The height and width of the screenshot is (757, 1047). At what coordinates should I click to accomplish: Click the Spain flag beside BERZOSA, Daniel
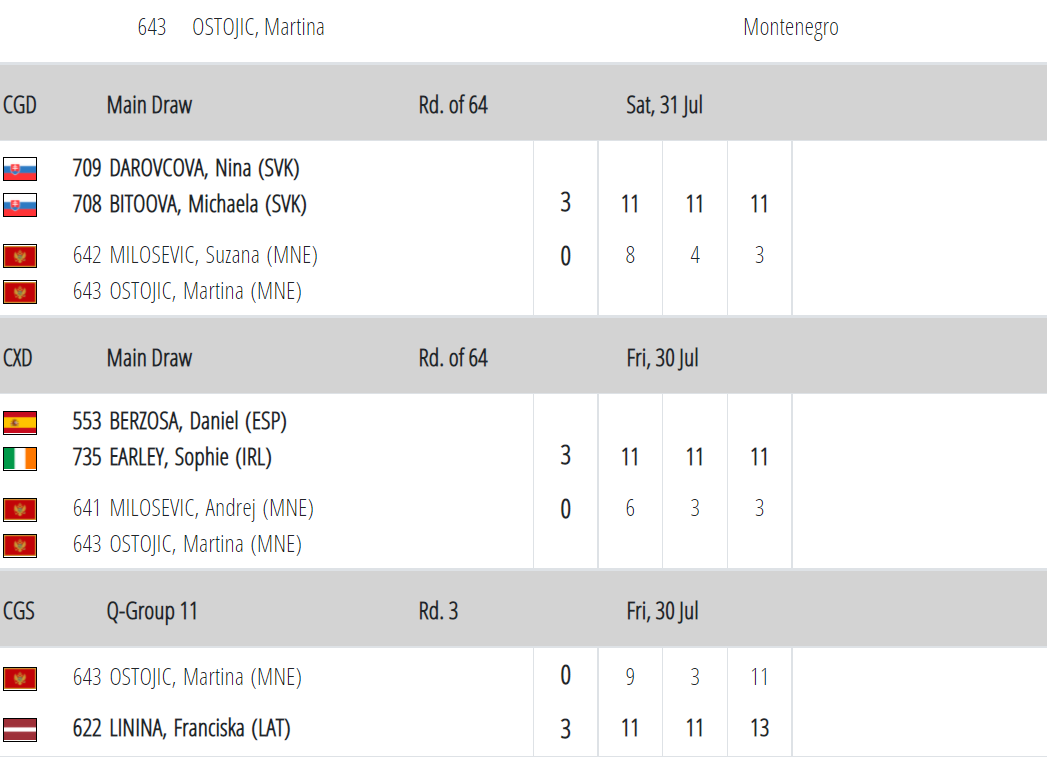point(20,422)
